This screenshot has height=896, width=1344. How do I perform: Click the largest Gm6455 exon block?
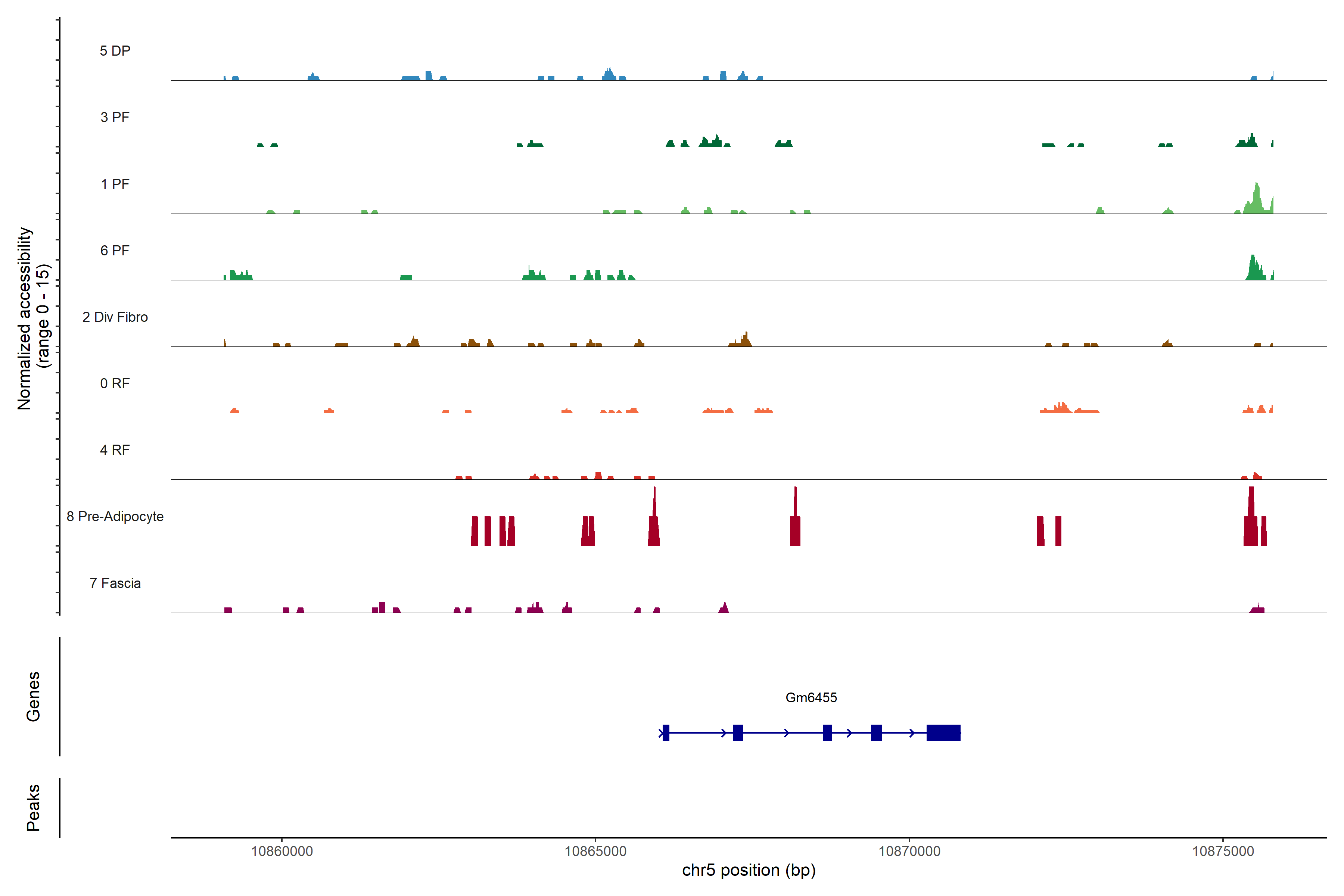click(x=943, y=732)
